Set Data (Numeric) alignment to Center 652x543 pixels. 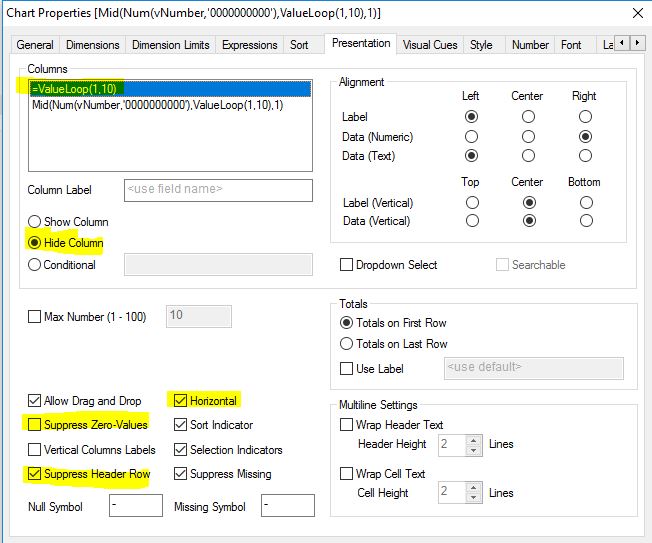tap(529, 136)
